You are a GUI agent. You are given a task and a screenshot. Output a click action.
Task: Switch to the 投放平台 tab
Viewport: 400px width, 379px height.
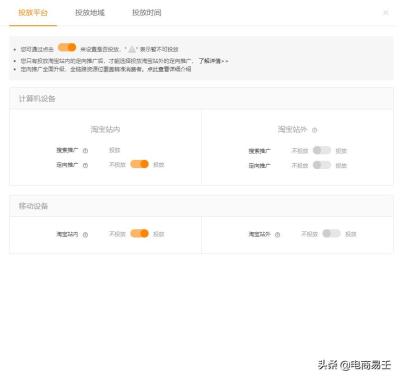[x=33, y=13]
